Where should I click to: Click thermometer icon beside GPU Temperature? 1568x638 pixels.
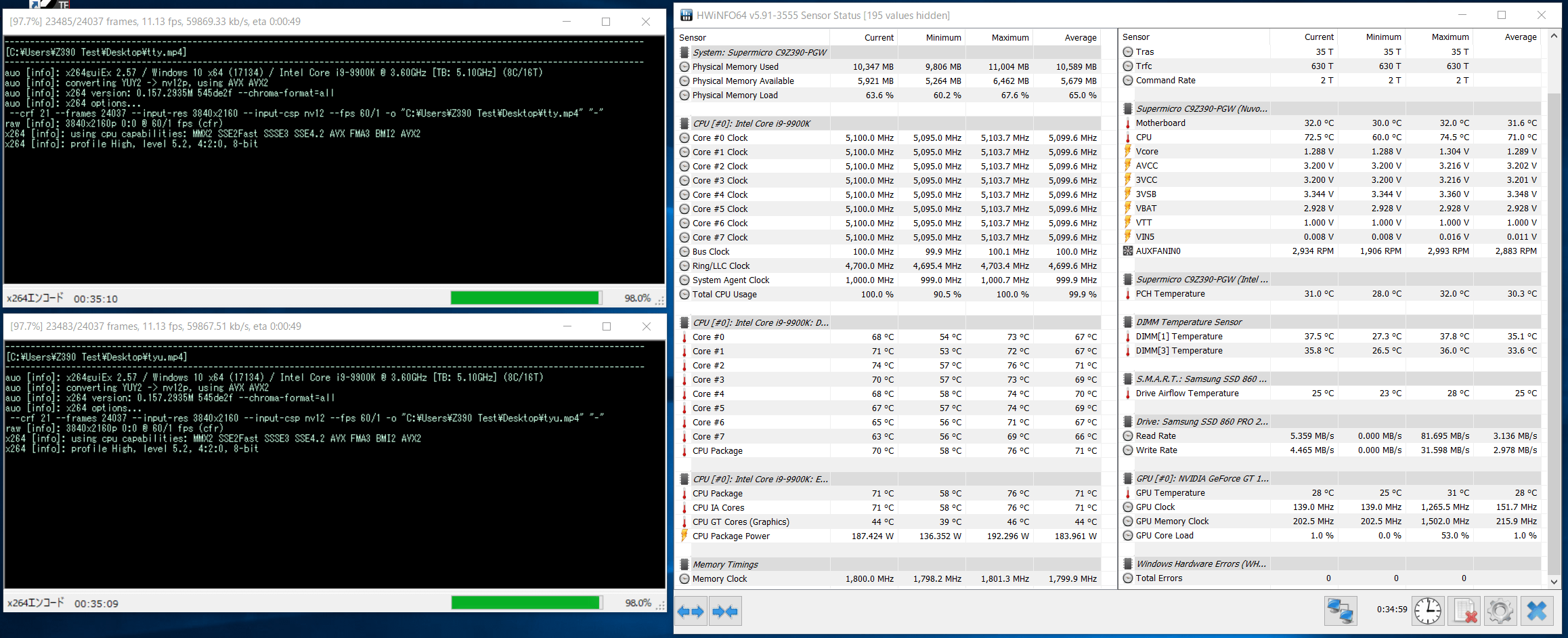click(x=1128, y=492)
